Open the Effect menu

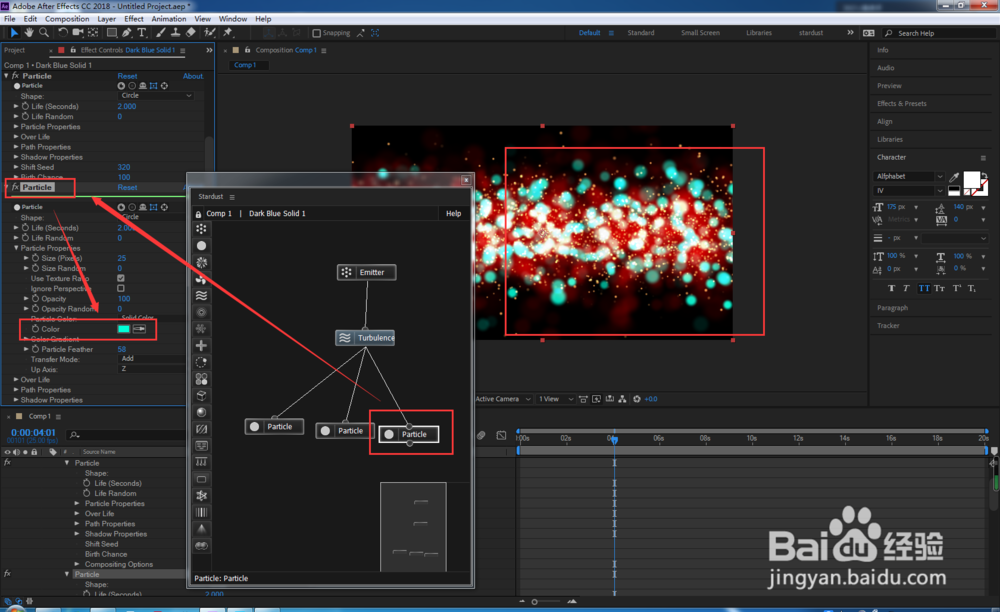click(134, 19)
